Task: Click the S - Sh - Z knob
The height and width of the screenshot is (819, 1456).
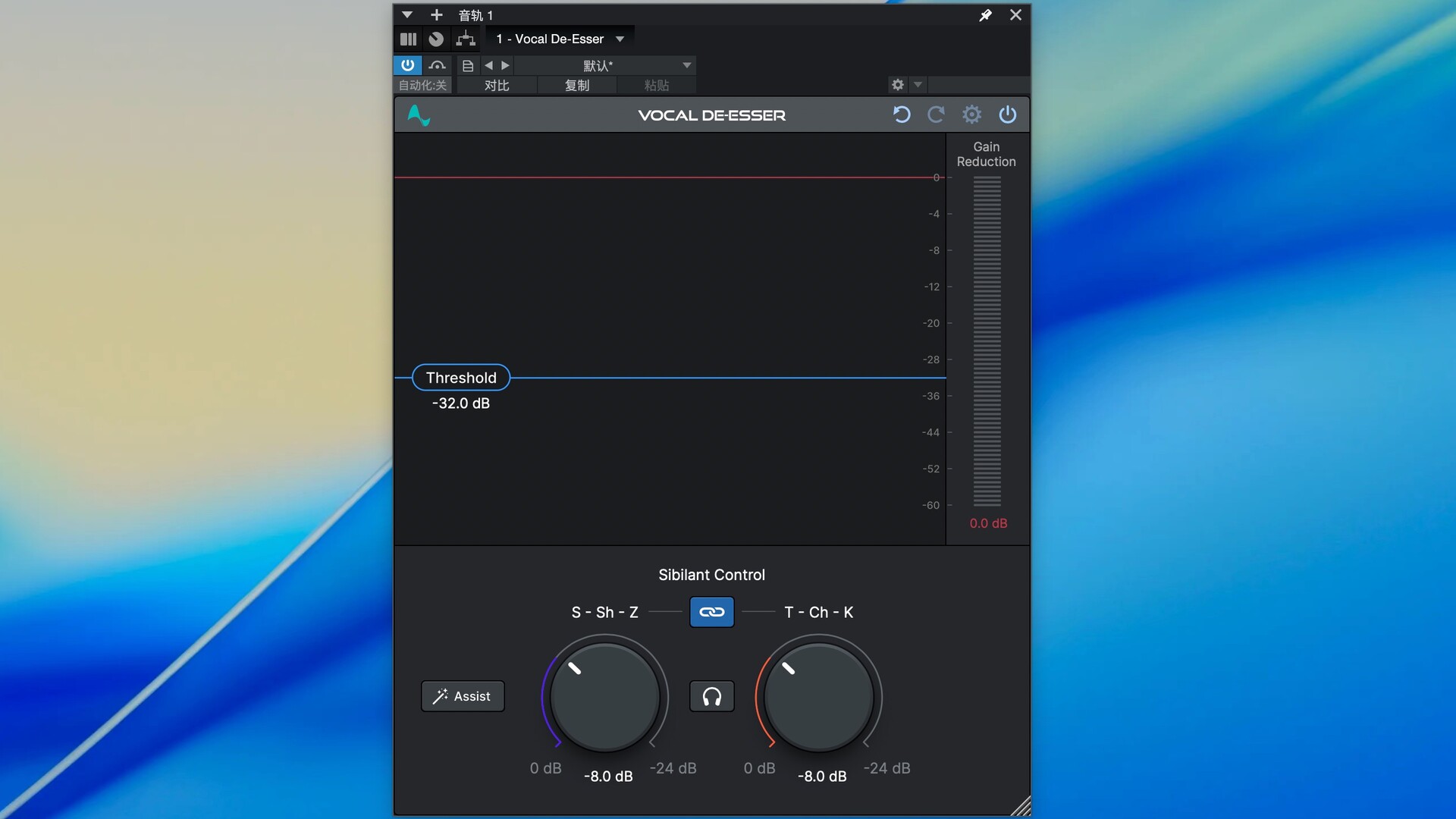Action: point(605,697)
